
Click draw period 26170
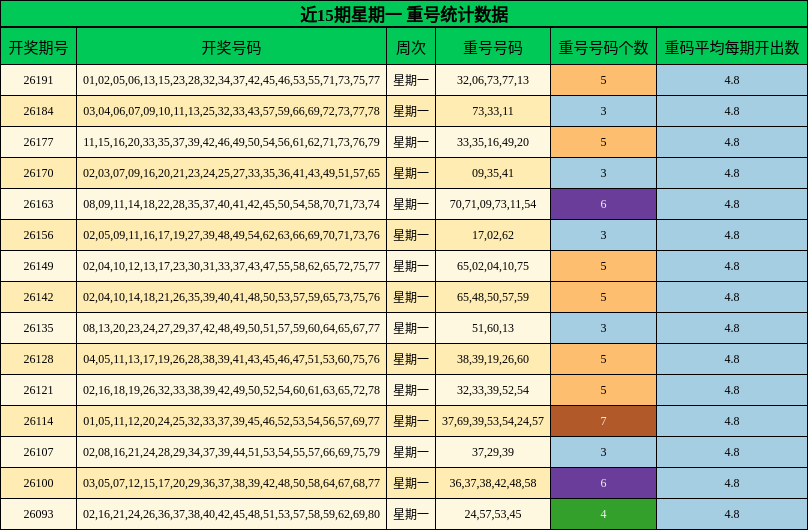point(39,173)
